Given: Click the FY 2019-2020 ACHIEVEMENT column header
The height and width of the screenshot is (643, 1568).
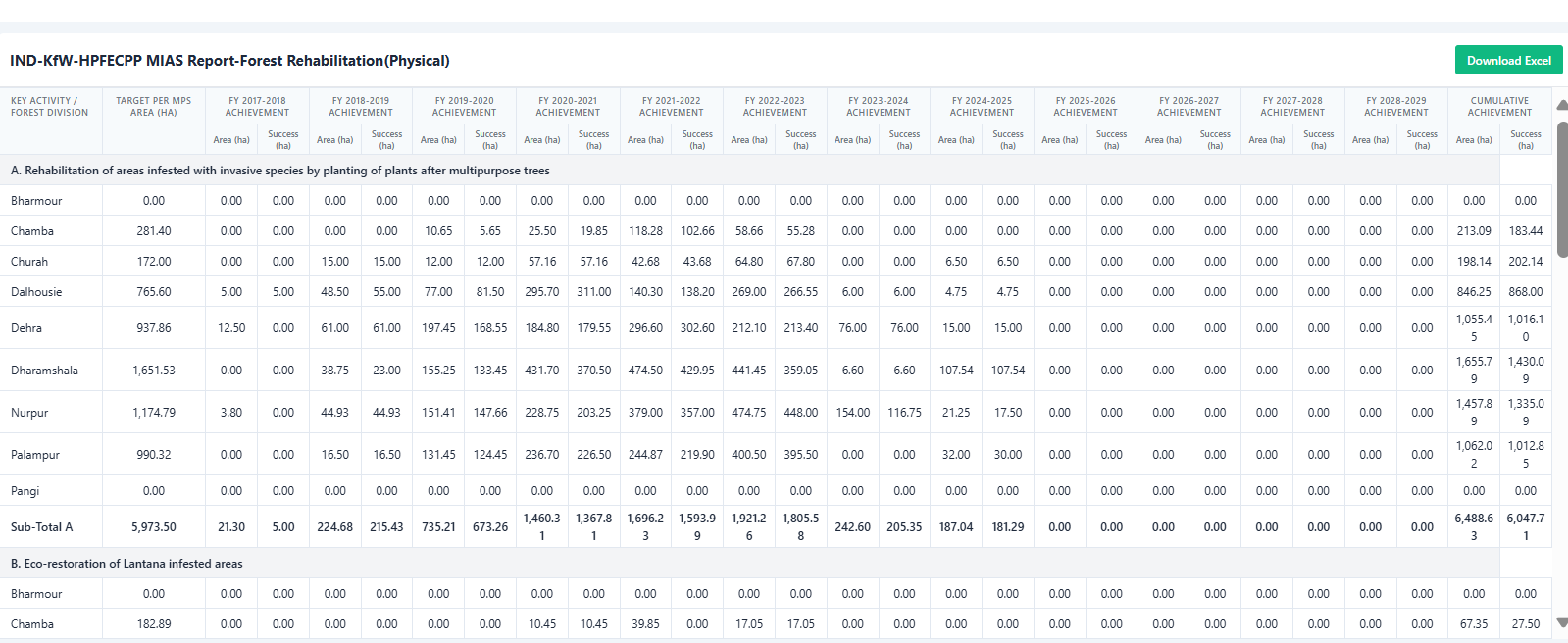Looking at the screenshot, I should (x=464, y=106).
